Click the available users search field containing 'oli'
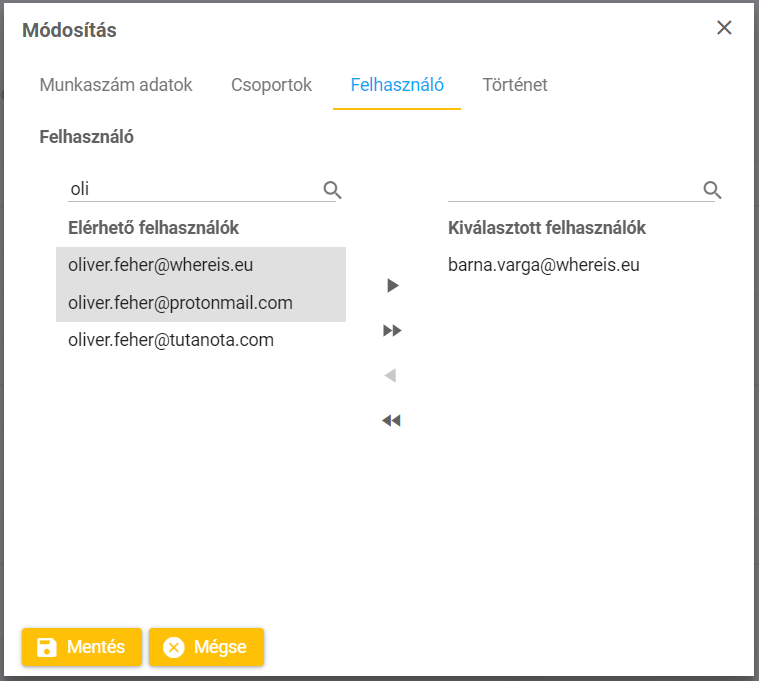759x681 pixels. click(x=190, y=189)
